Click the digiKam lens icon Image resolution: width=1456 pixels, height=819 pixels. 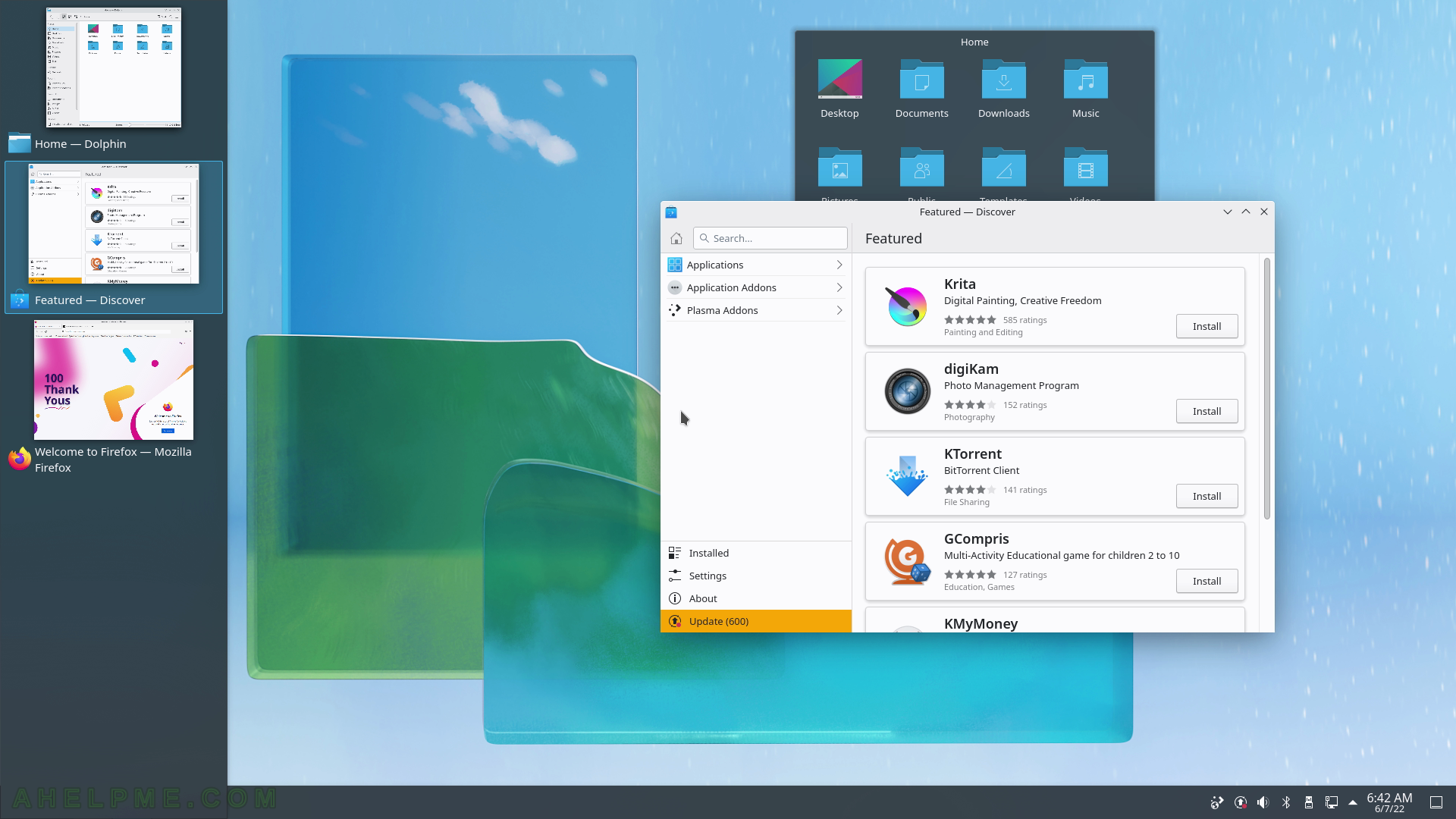[x=907, y=391]
